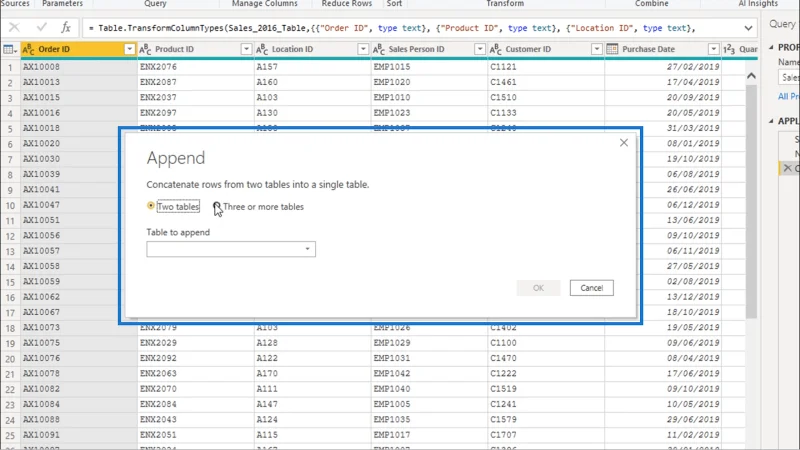Screen dimensions: 800x450
Task: Open Location ID column filter dropdown
Action: pos(363,49)
